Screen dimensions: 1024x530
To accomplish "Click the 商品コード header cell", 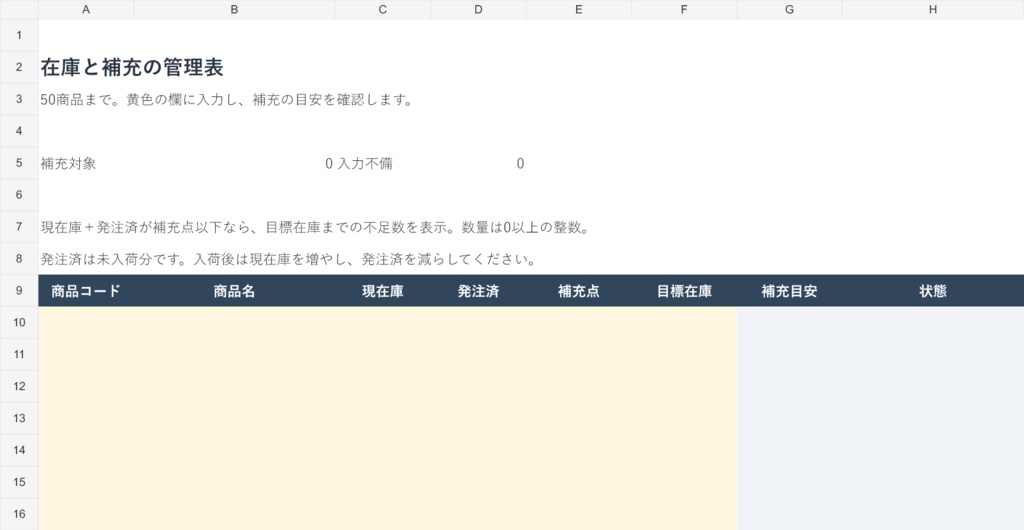I will pos(86,290).
